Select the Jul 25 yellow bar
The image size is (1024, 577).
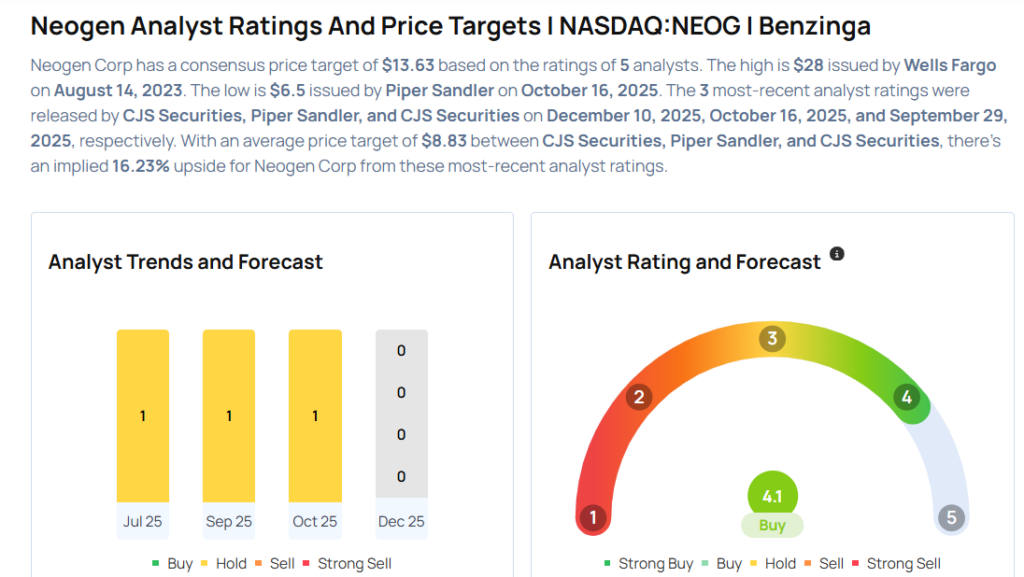143,414
